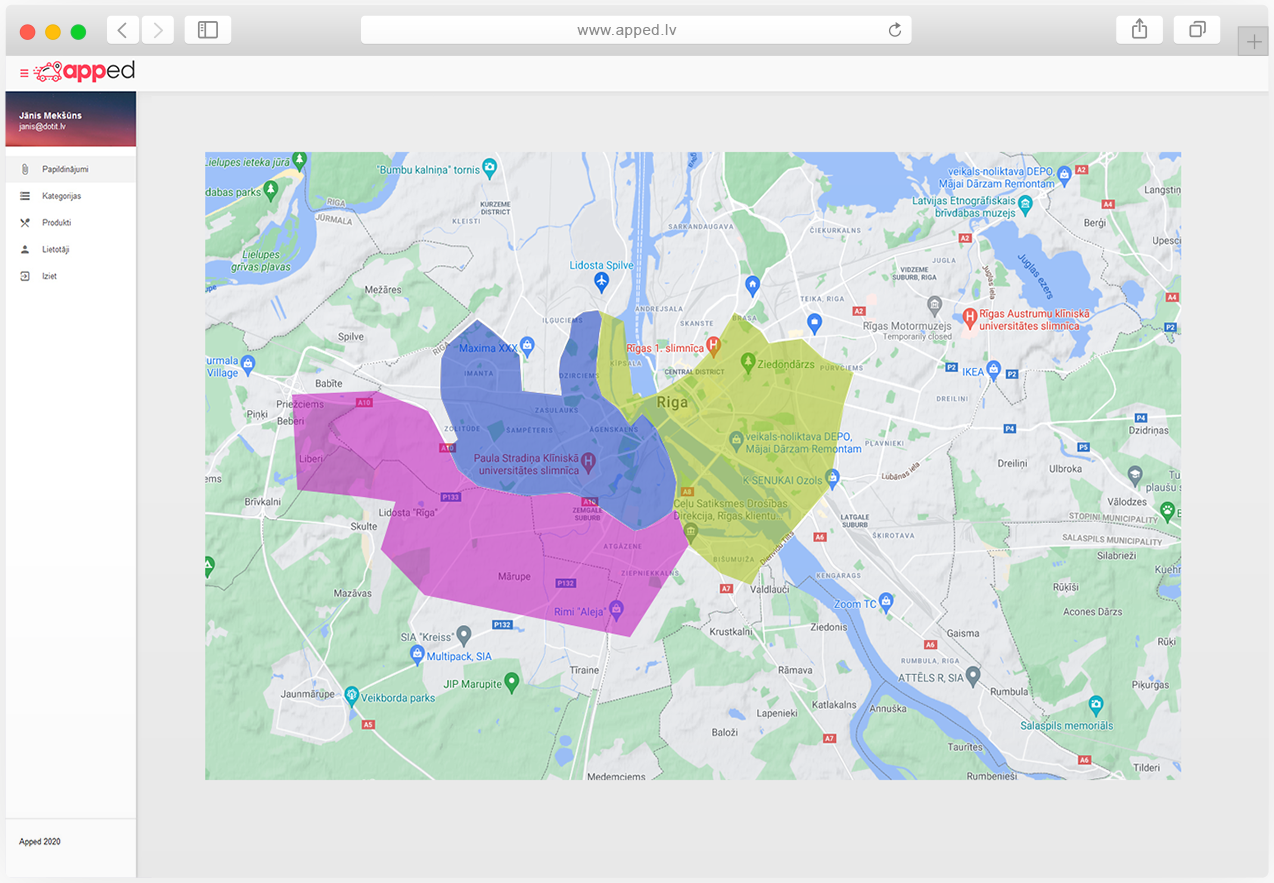
Task: Click the utensils icon for Produkti
Action: [x=25, y=222]
